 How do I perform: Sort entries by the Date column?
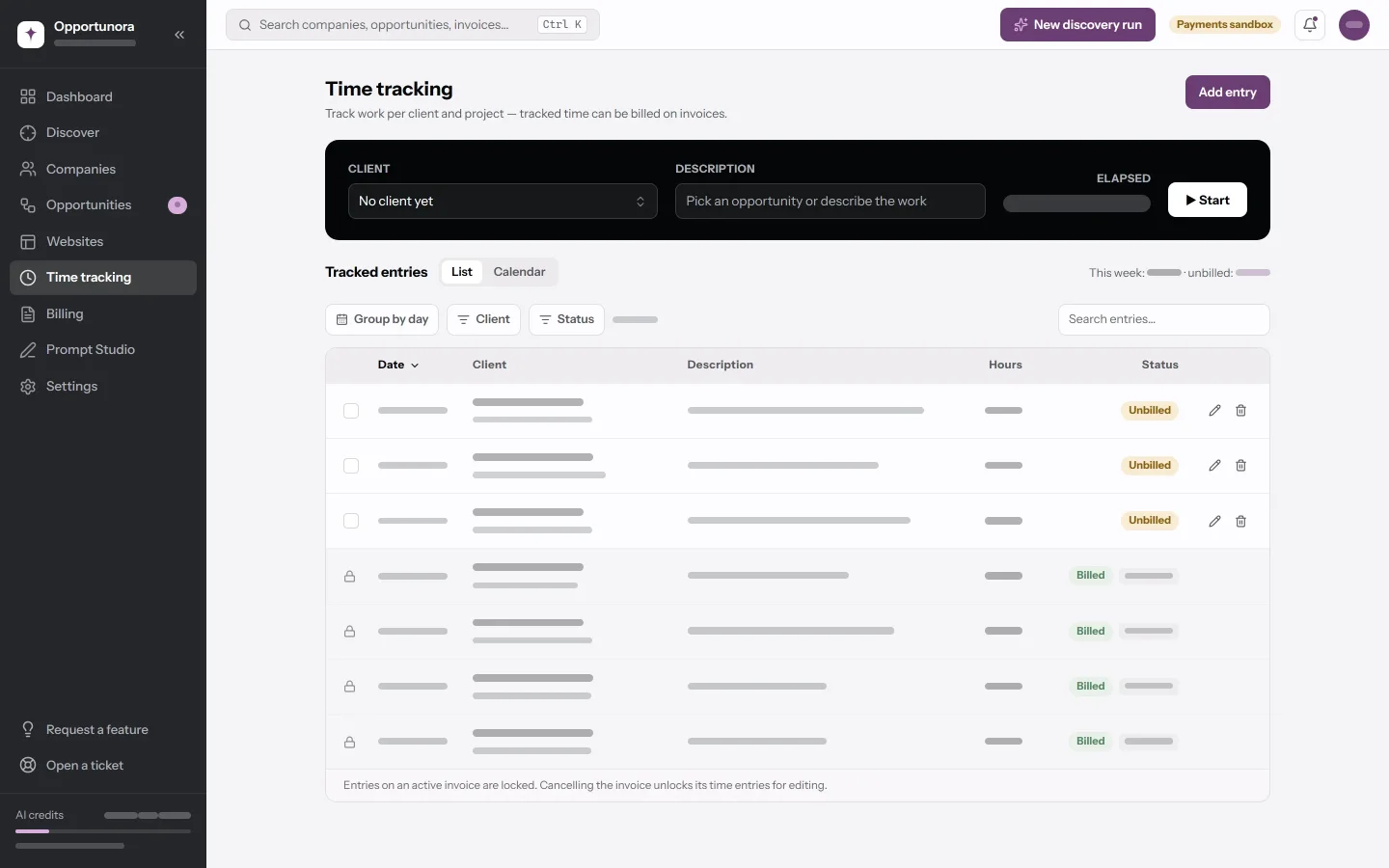(x=398, y=366)
